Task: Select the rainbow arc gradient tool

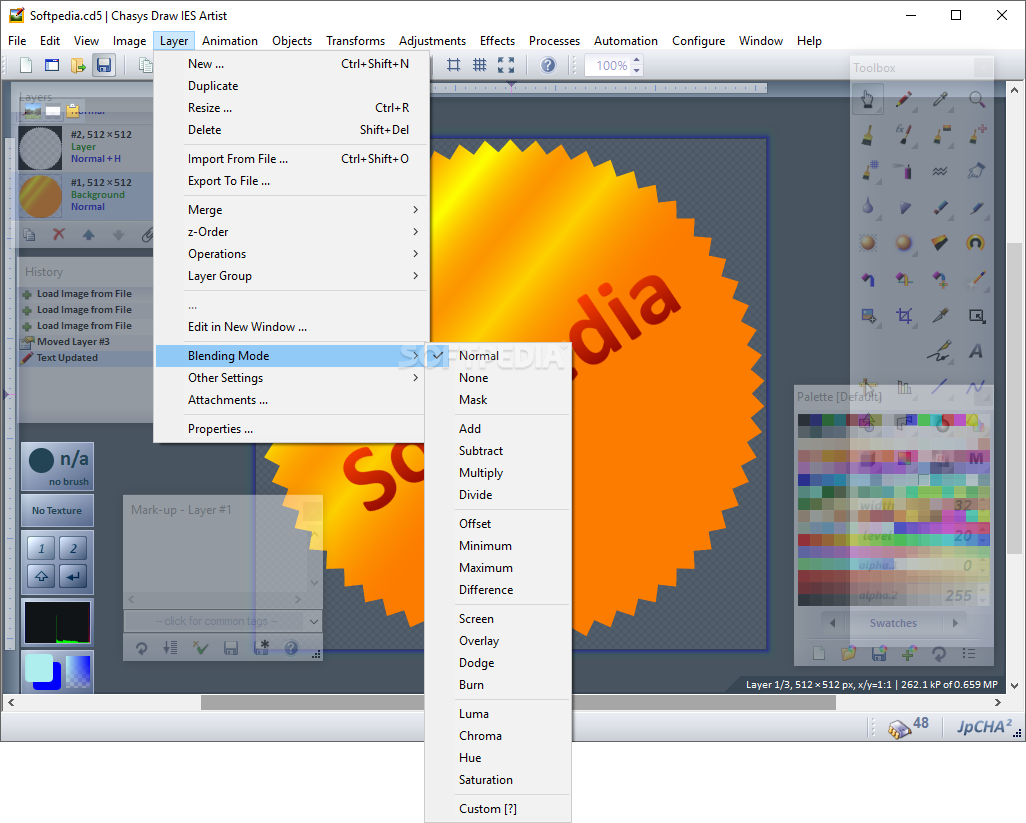Action: tap(977, 243)
